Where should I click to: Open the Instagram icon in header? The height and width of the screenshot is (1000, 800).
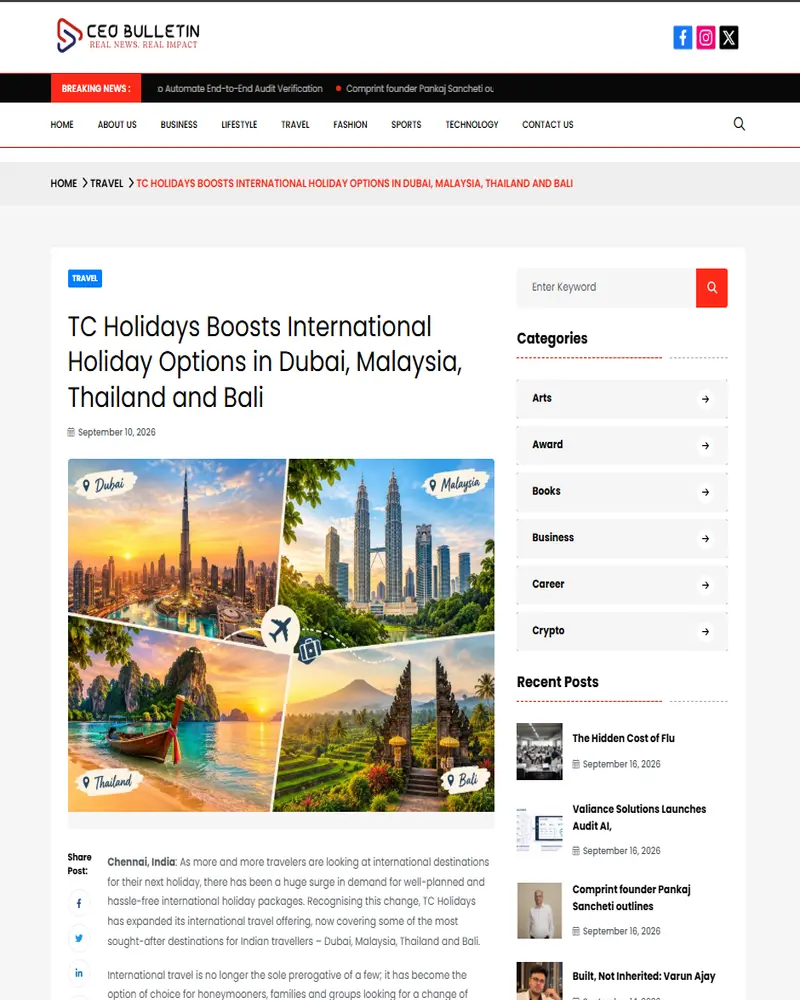pos(706,38)
